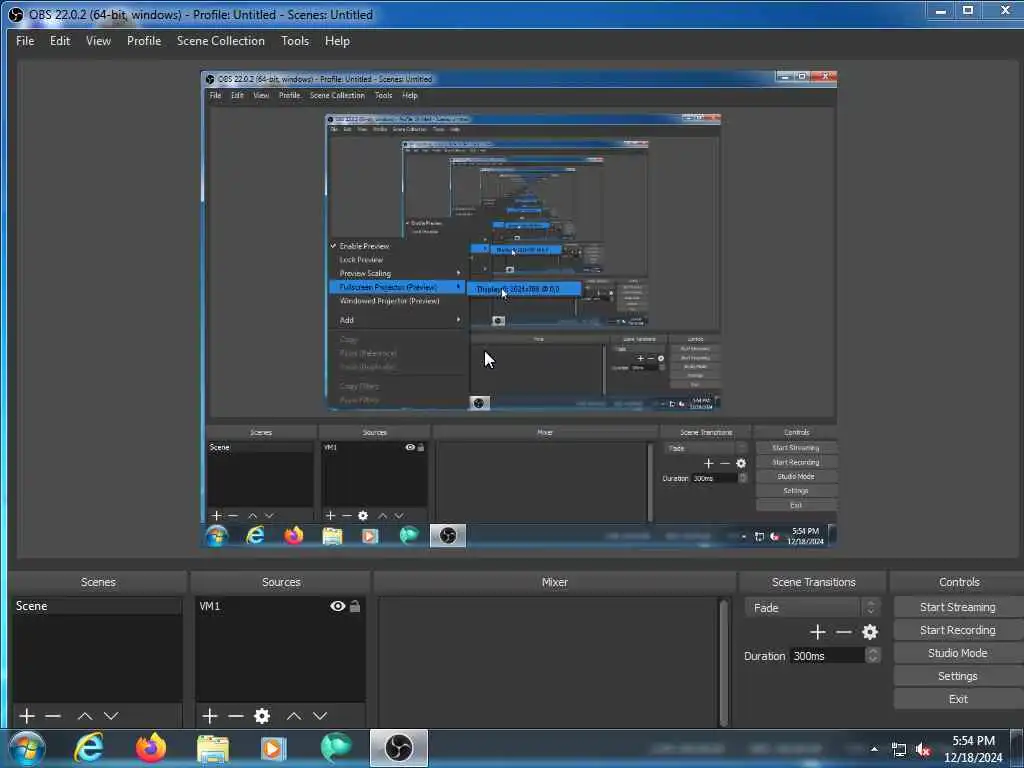Remove scene transition with minus icon
The height and width of the screenshot is (768, 1024).
coord(844,632)
